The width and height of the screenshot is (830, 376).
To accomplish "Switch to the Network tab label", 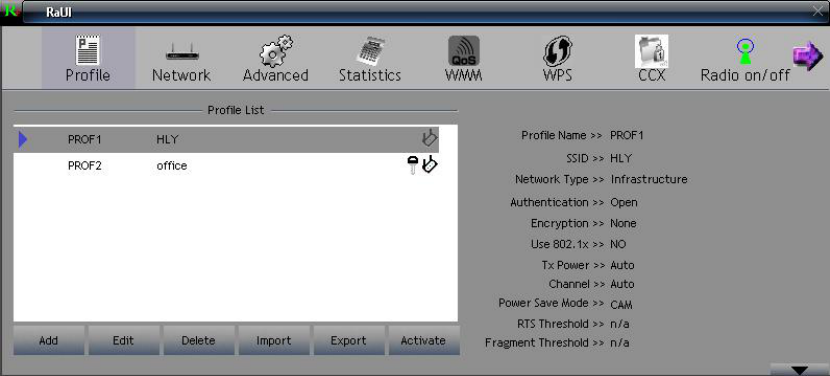I will click(182, 75).
